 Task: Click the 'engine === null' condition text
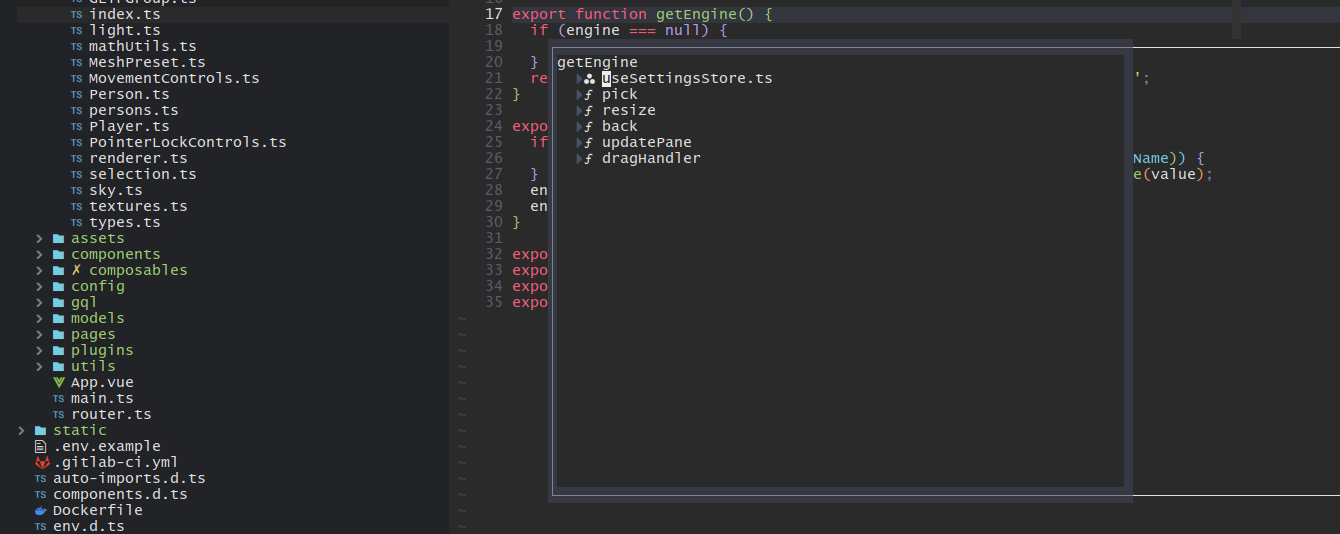[634, 31]
